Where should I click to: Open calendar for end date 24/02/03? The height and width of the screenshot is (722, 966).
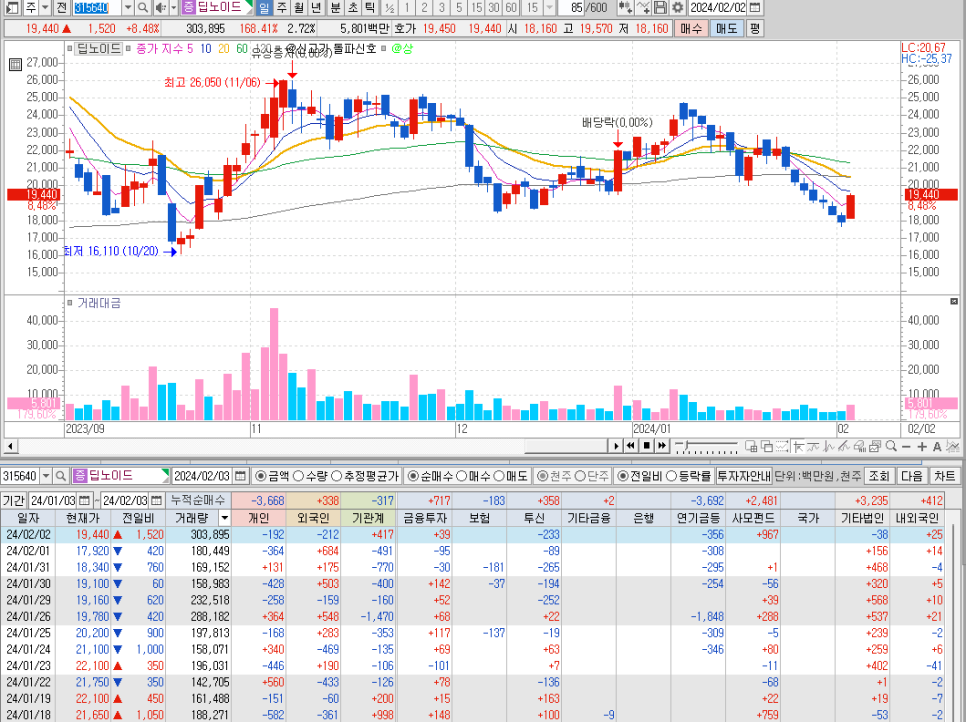coord(156,500)
